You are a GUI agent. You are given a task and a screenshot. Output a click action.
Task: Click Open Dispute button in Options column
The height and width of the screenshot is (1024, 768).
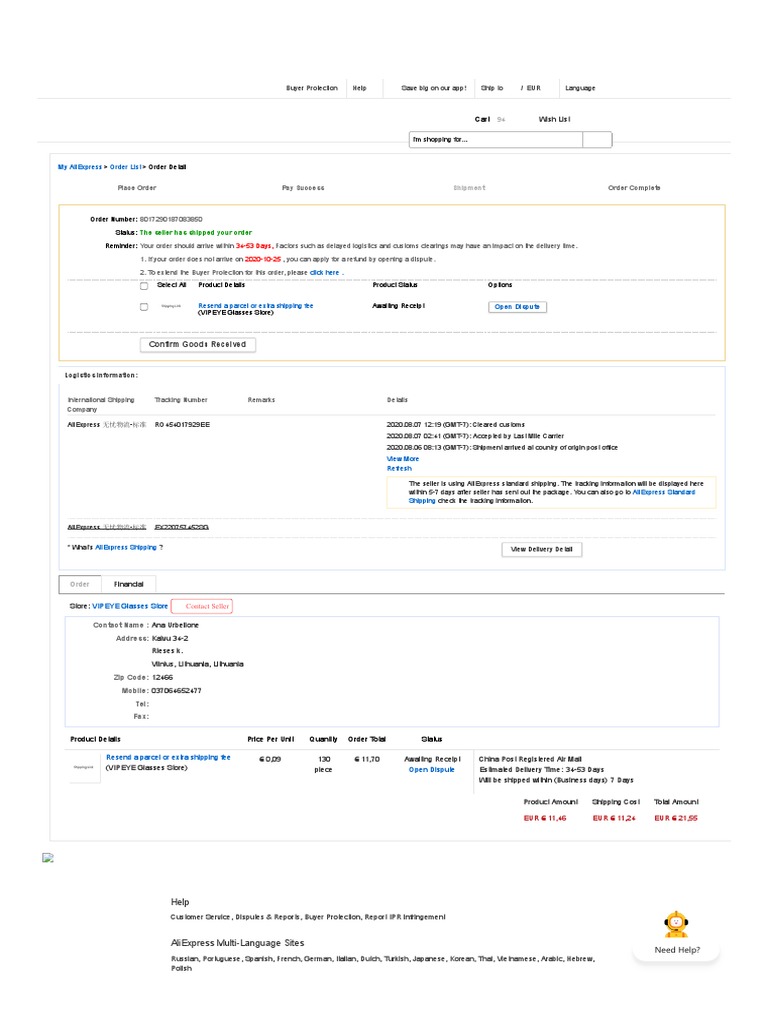point(517,307)
